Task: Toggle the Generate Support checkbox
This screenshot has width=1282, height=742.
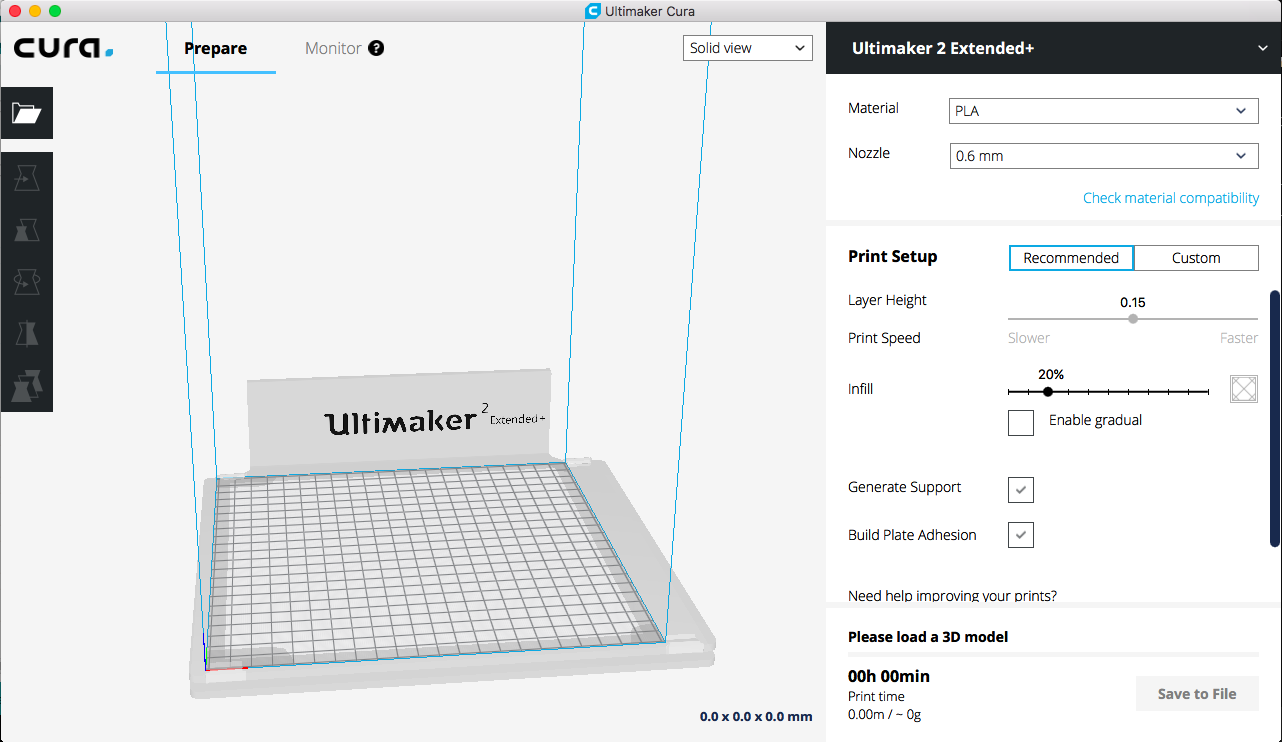Action: pyautogui.click(x=1021, y=489)
